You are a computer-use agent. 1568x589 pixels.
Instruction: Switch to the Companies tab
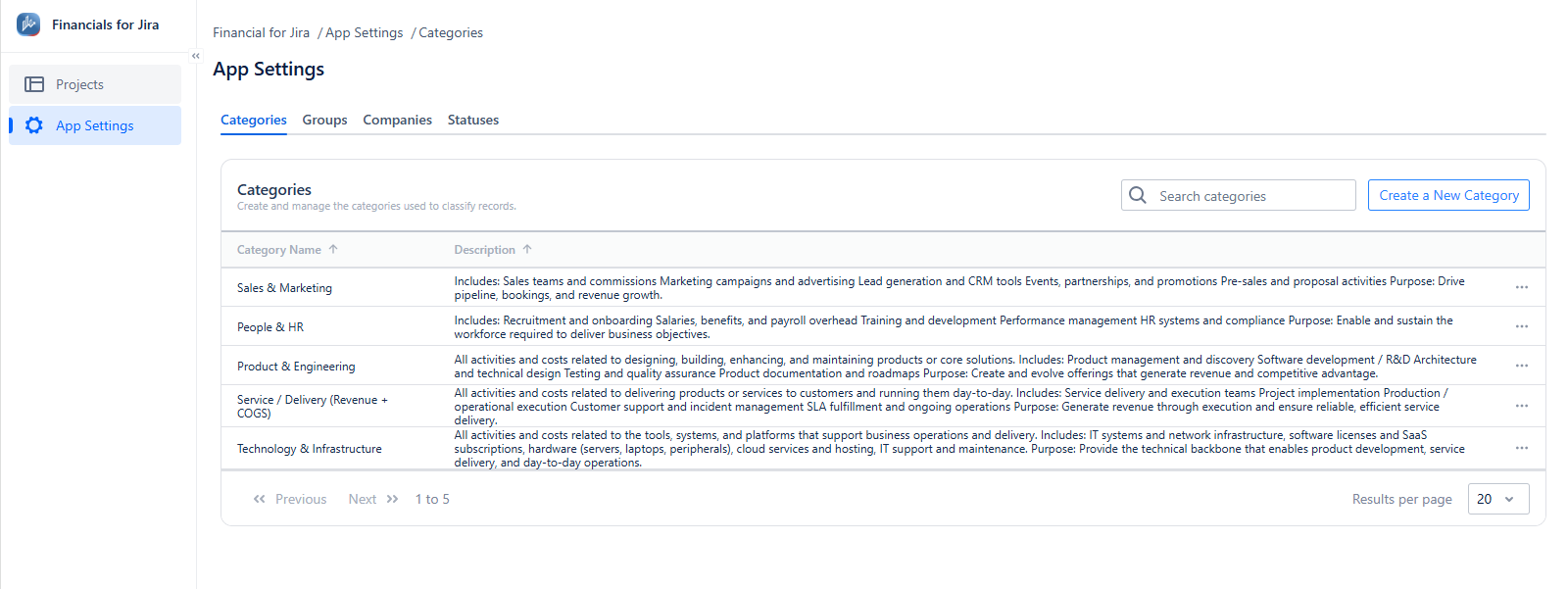click(x=397, y=120)
